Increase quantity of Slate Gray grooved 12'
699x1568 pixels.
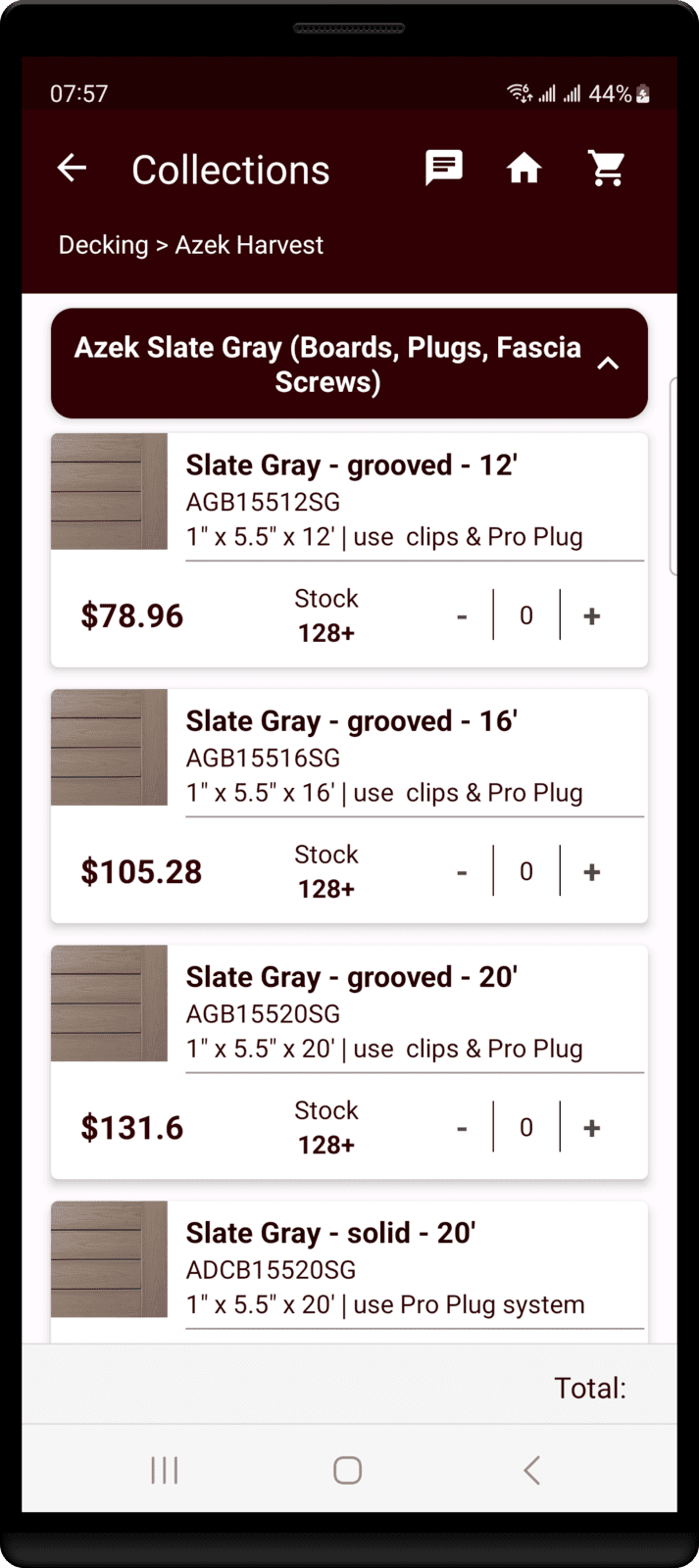pyautogui.click(x=591, y=616)
